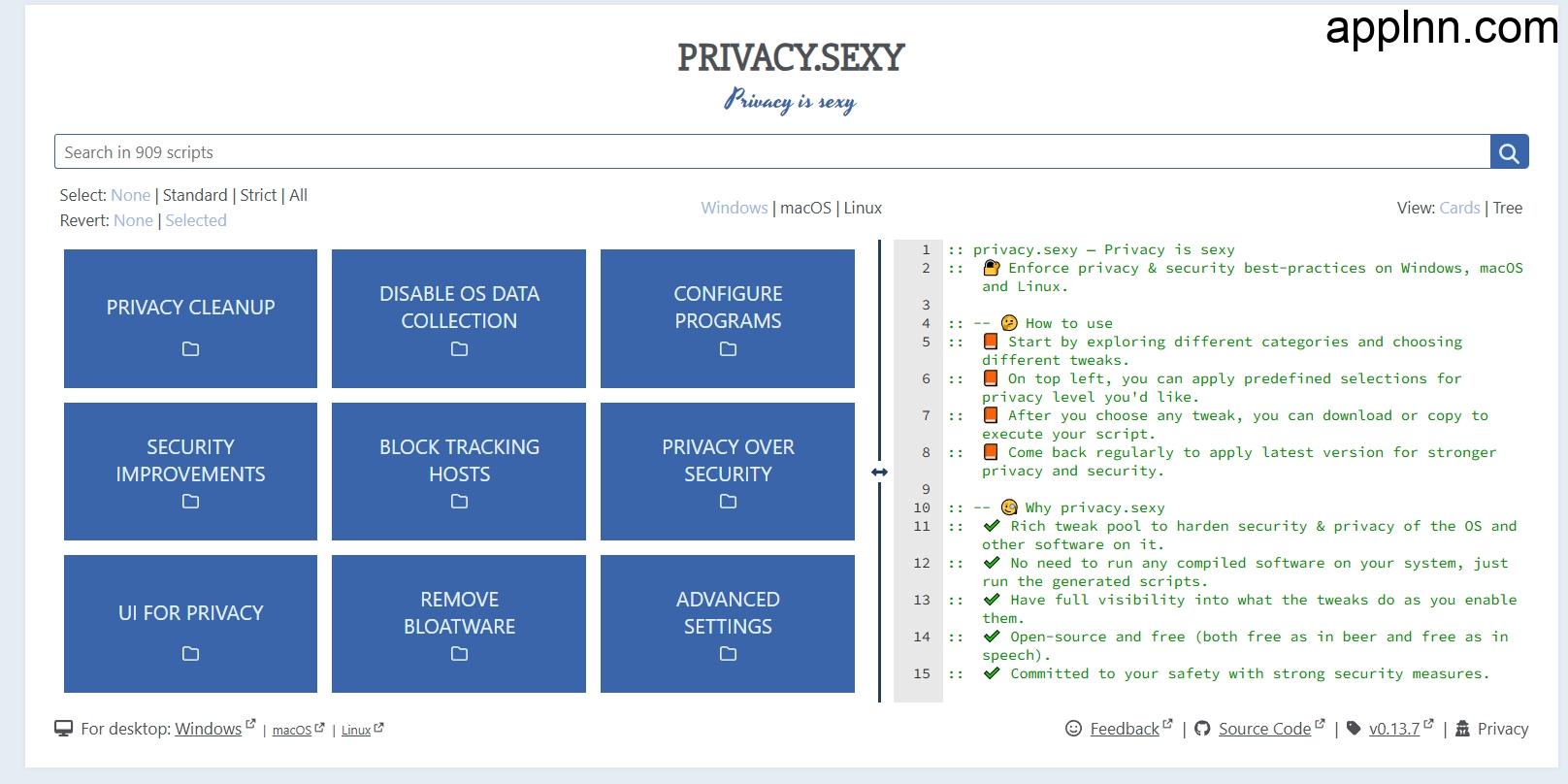Open the Privacy link in footer

(1503, 729)
